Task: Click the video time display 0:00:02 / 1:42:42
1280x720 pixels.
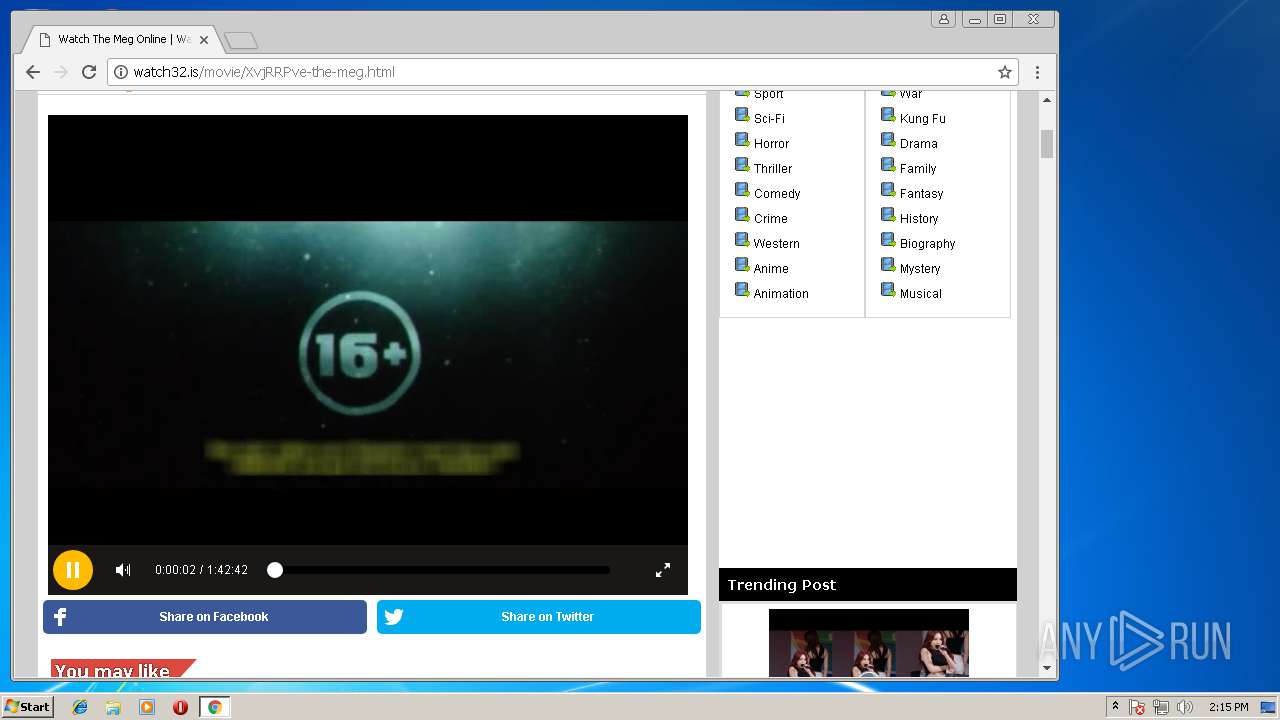Action: click(x=201, y=570)
